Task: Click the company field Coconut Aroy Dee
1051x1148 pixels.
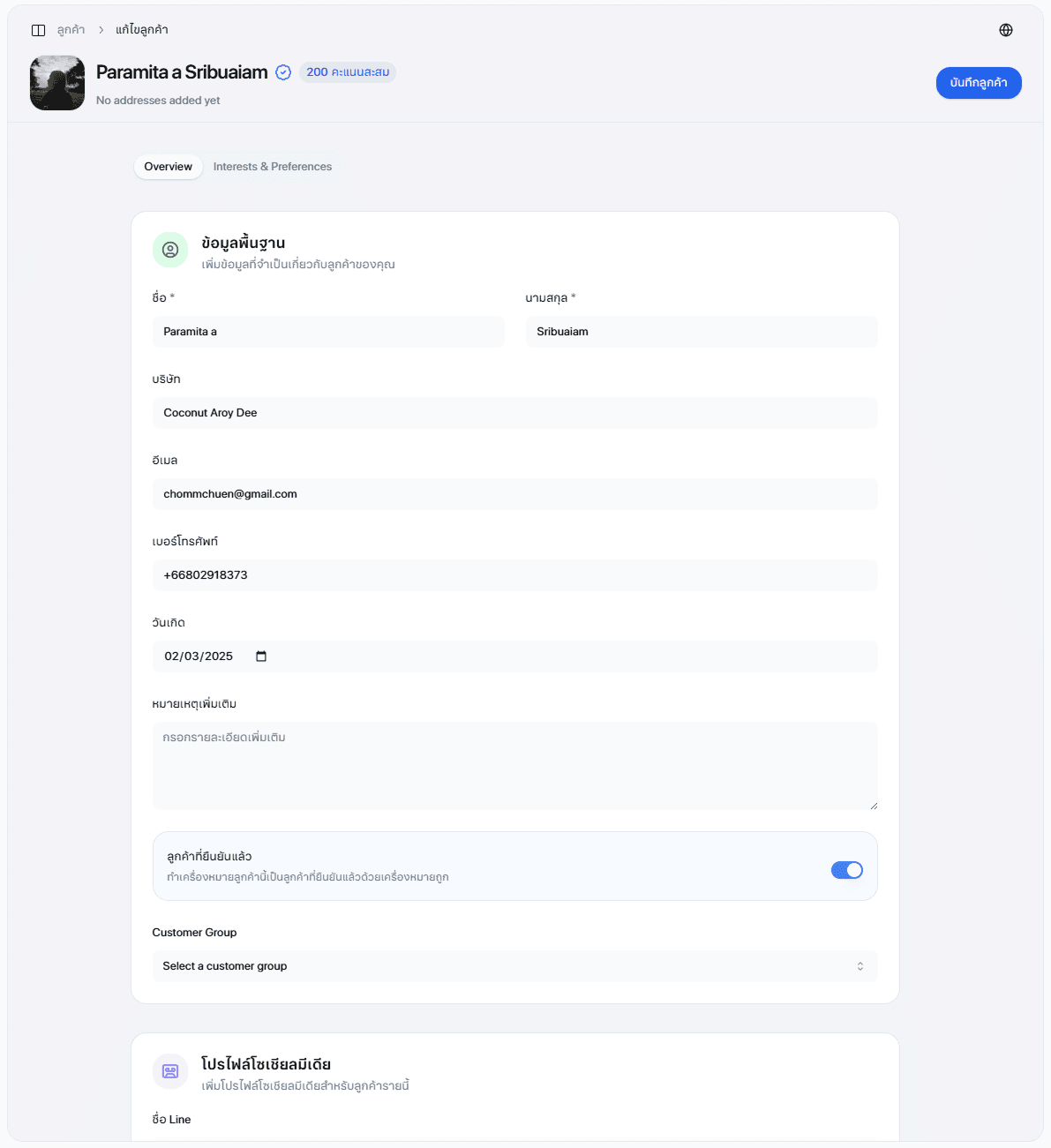Action: 515,413
